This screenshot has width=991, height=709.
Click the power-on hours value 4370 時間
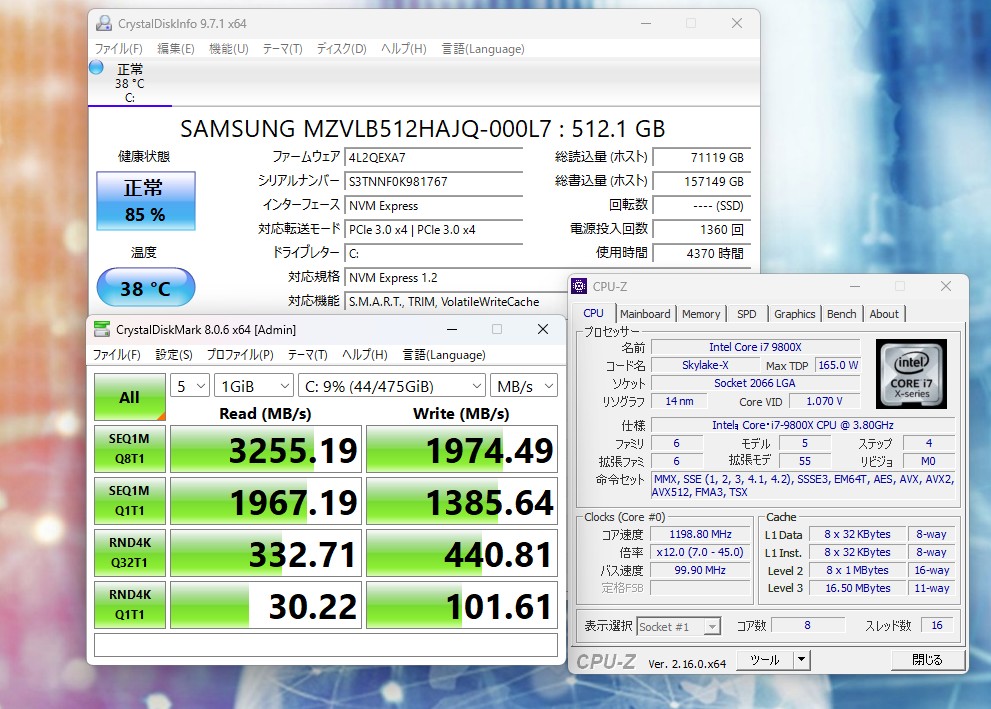702,253
